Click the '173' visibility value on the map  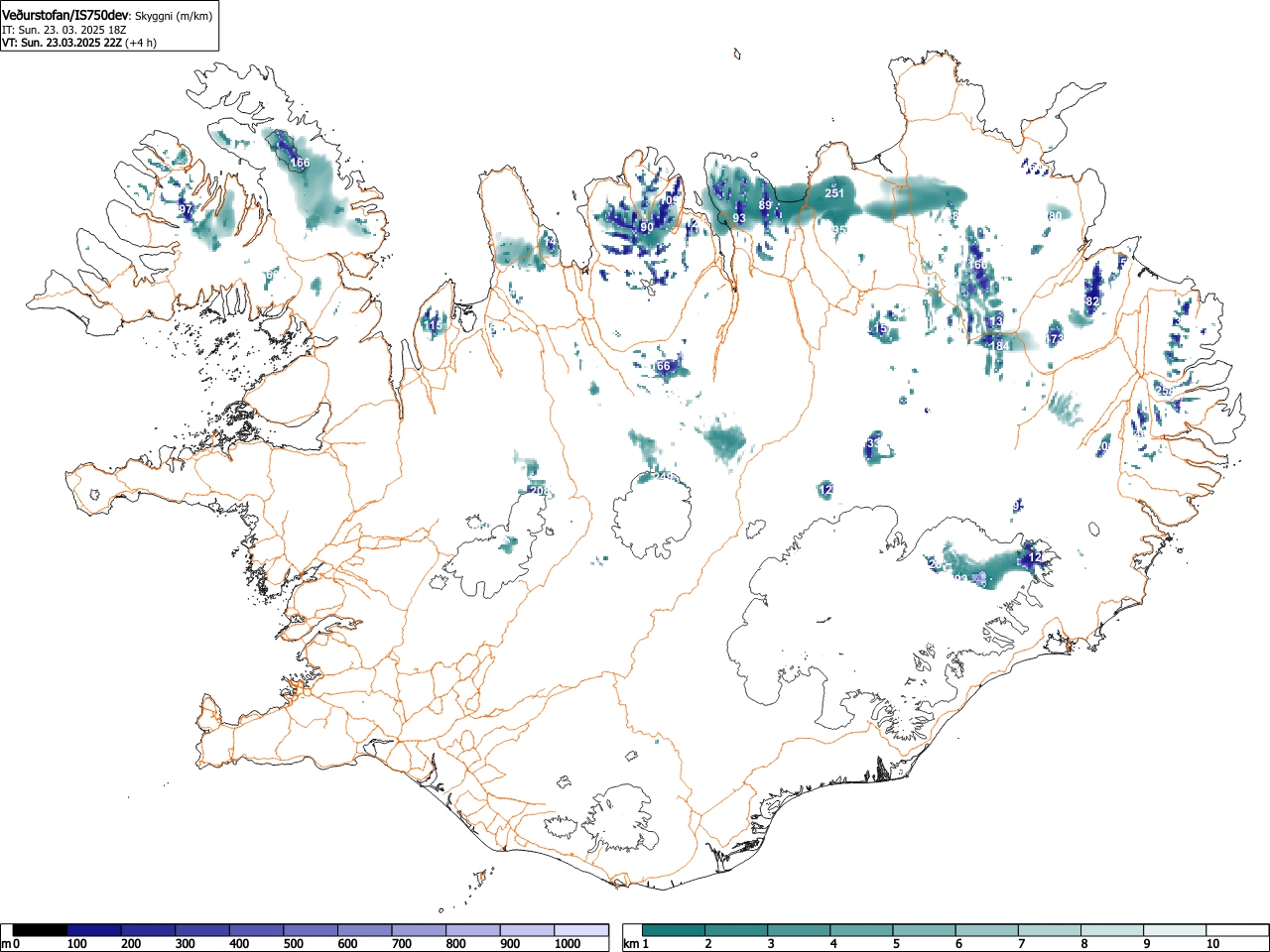tap(1054, 339)
